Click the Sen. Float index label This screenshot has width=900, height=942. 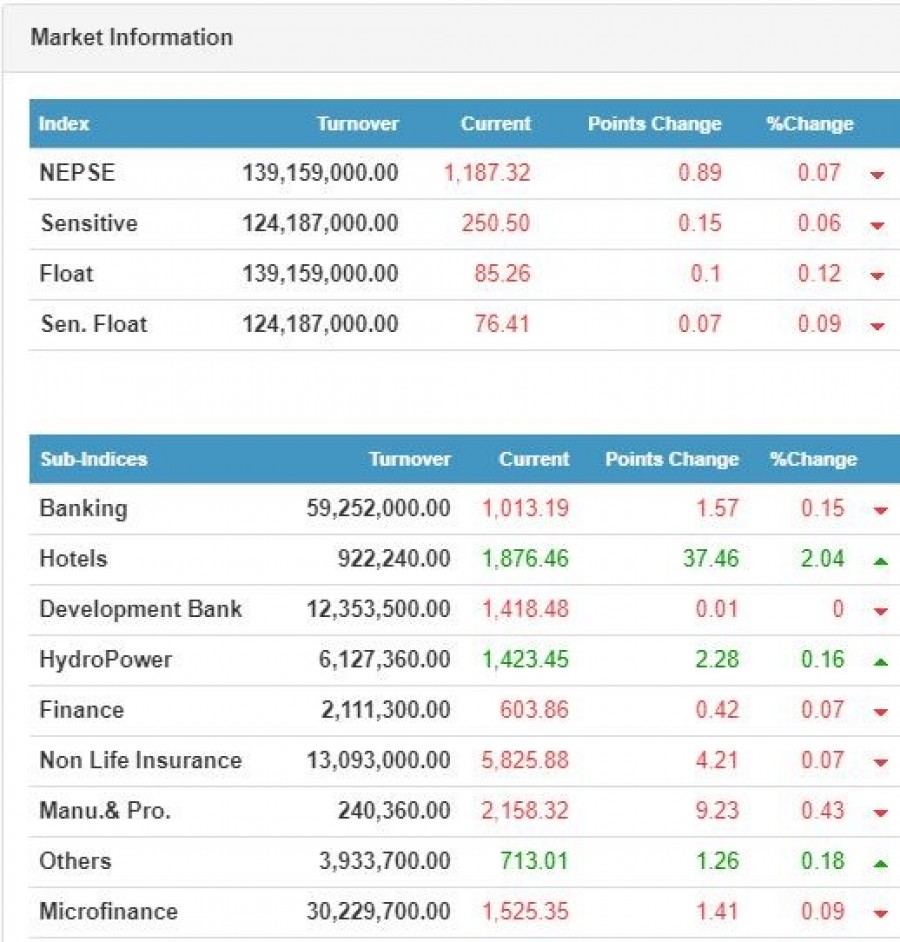93,324
